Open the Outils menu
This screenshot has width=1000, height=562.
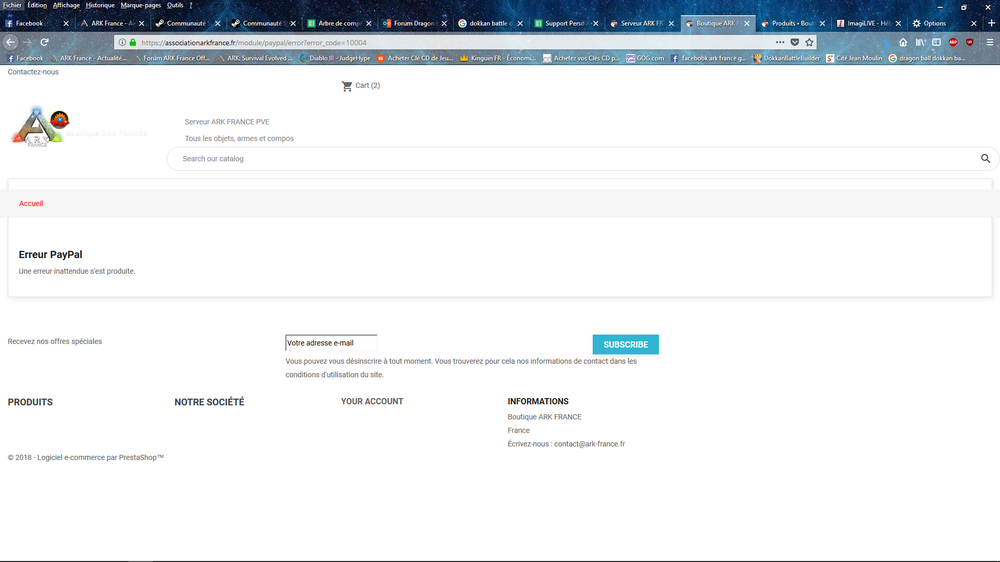click(x=175, y=5)
